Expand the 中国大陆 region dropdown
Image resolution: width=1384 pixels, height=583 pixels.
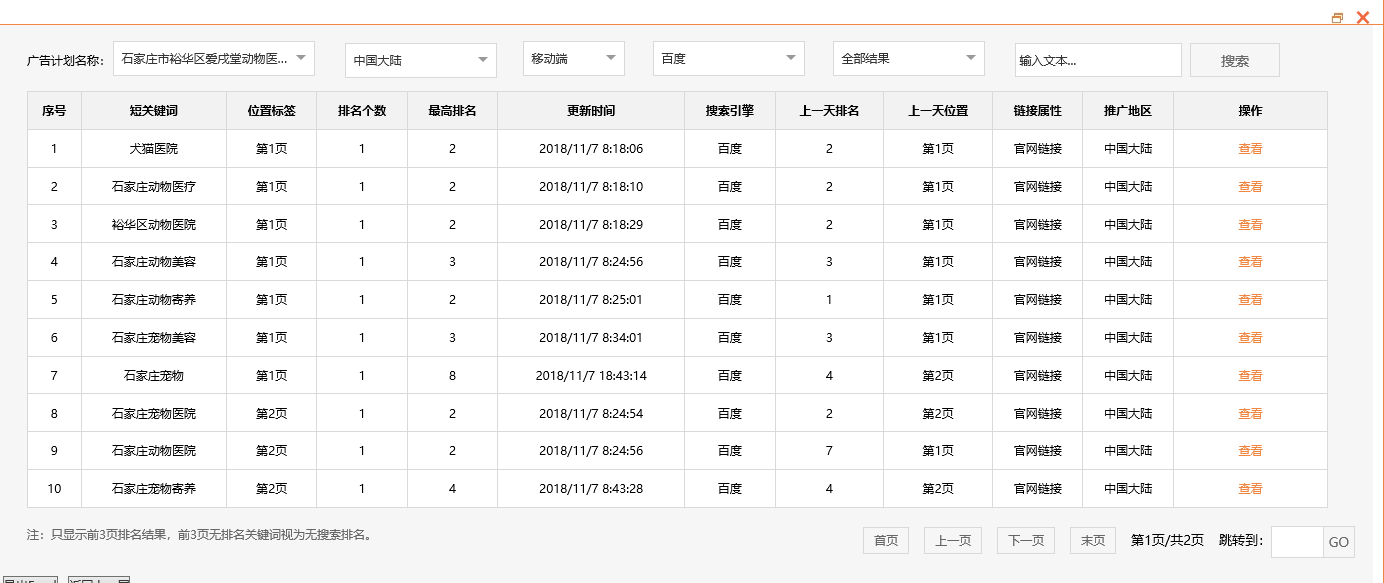[x=419, y=60]
